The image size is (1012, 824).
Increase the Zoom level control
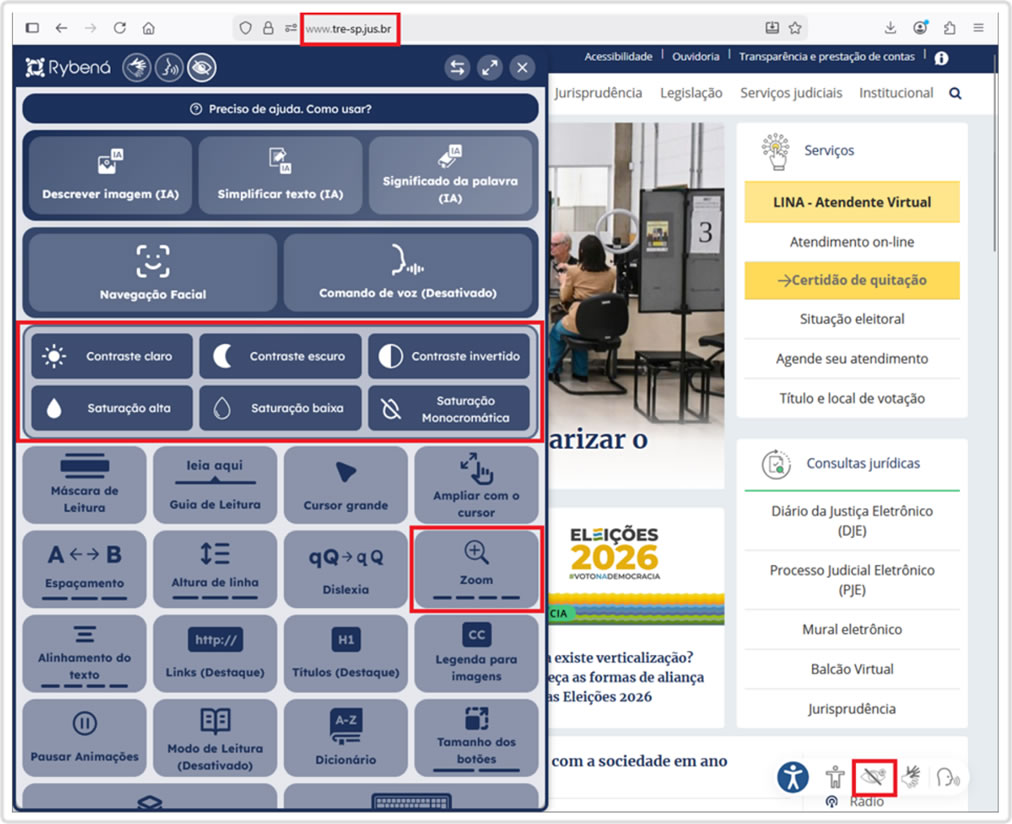(476, 568)
